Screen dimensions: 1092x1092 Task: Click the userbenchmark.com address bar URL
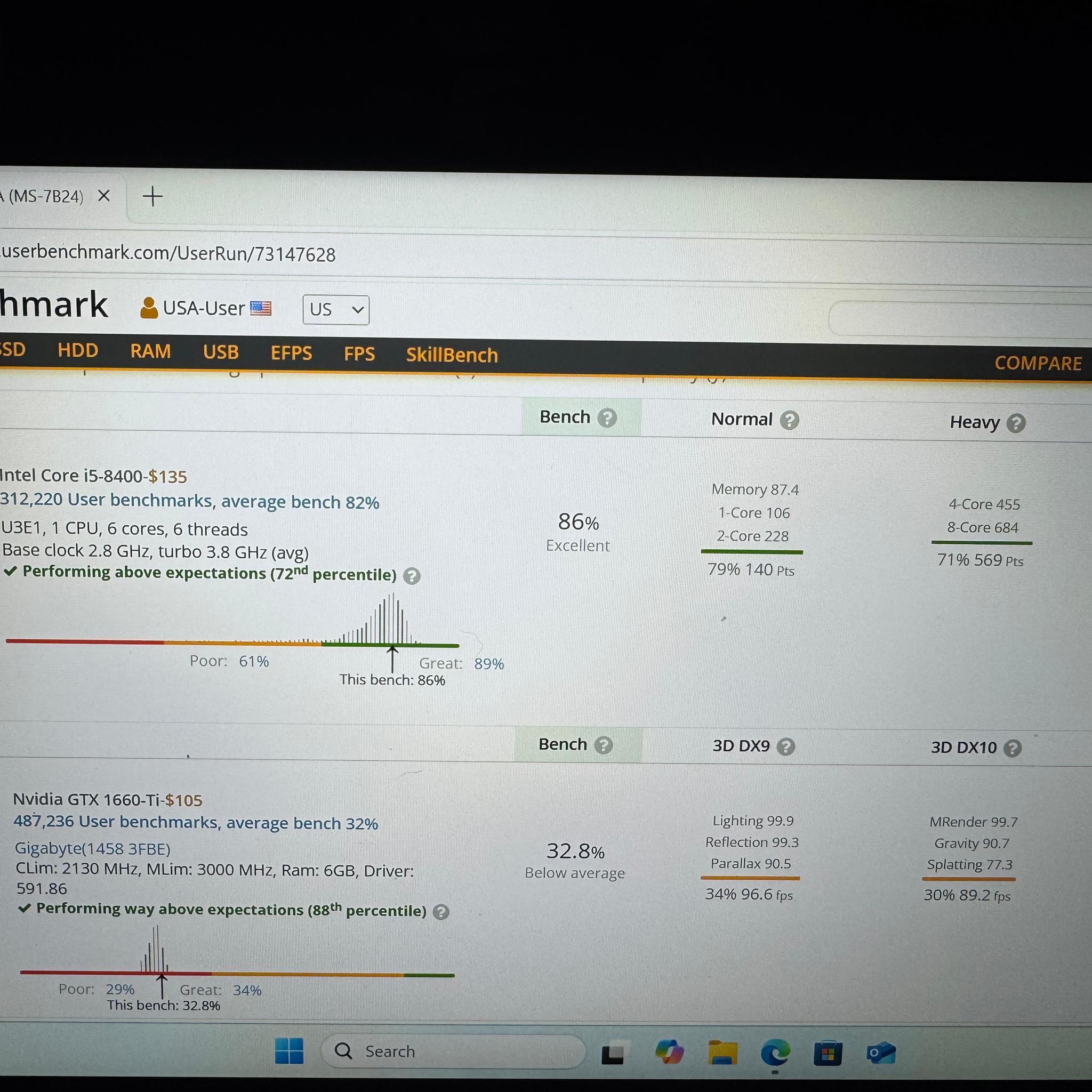(168, 253)
